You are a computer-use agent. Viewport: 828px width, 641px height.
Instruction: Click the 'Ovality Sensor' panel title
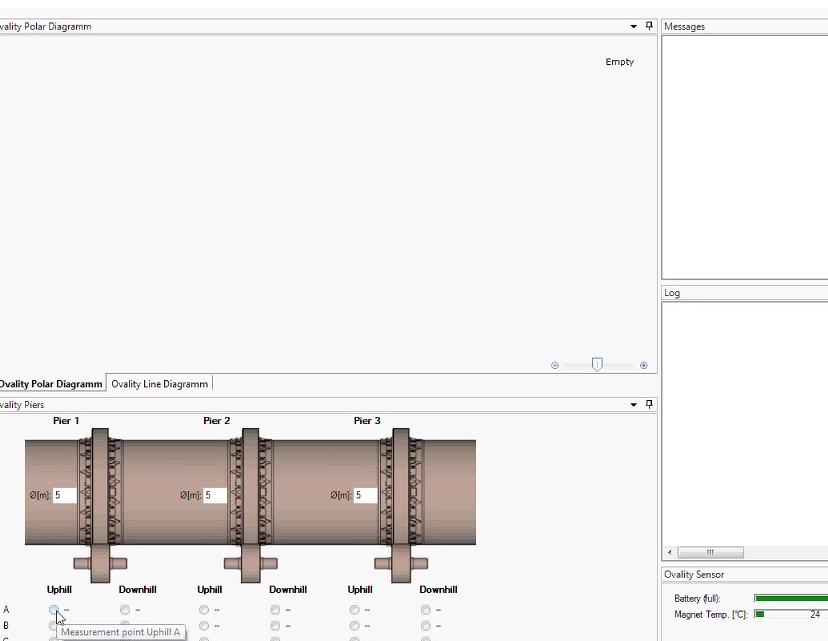694,574
